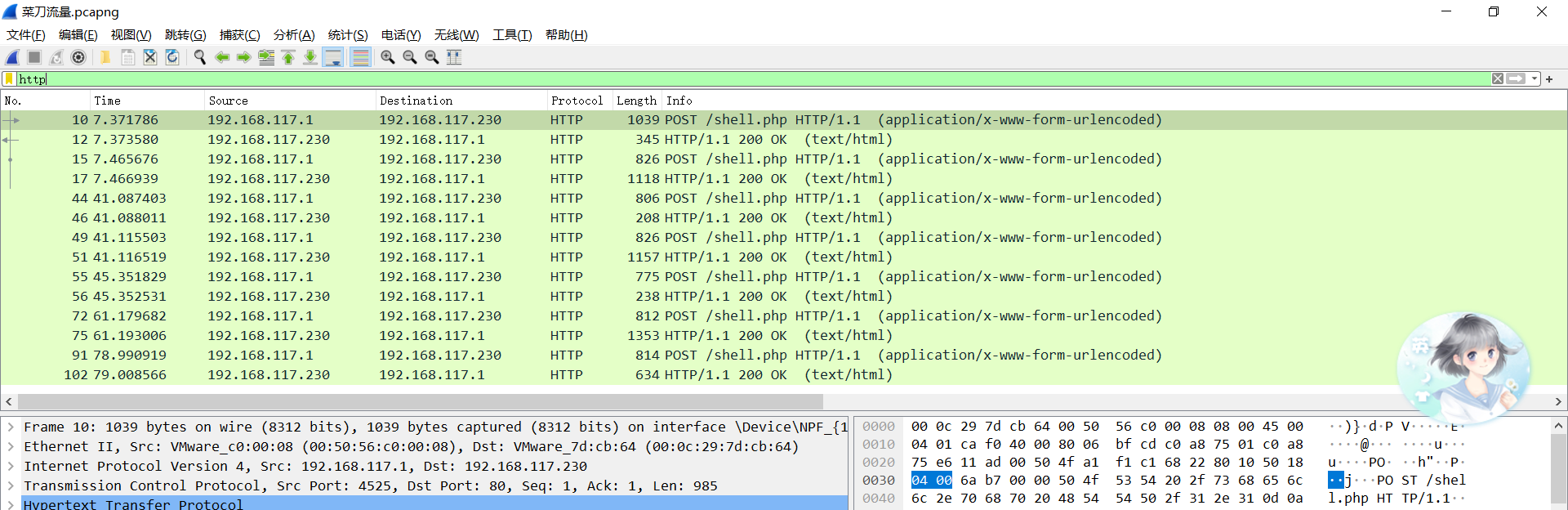Toggle auto-scroll during live capture
The height and width of the screenshot is (510, 1568).
click(333, 57)
